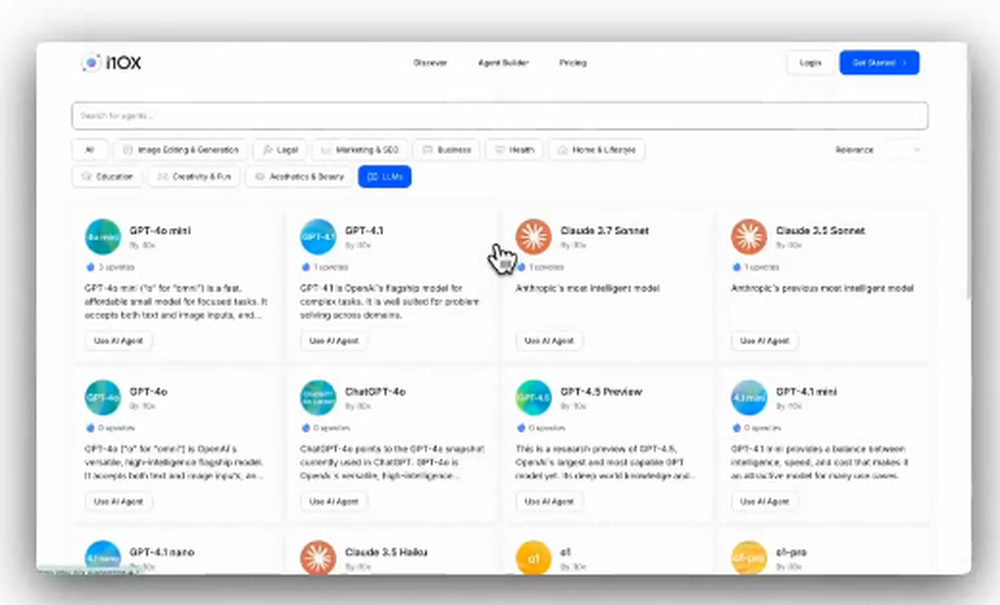Use AI Agent for ChatGPT-4o

click(334, 502)
